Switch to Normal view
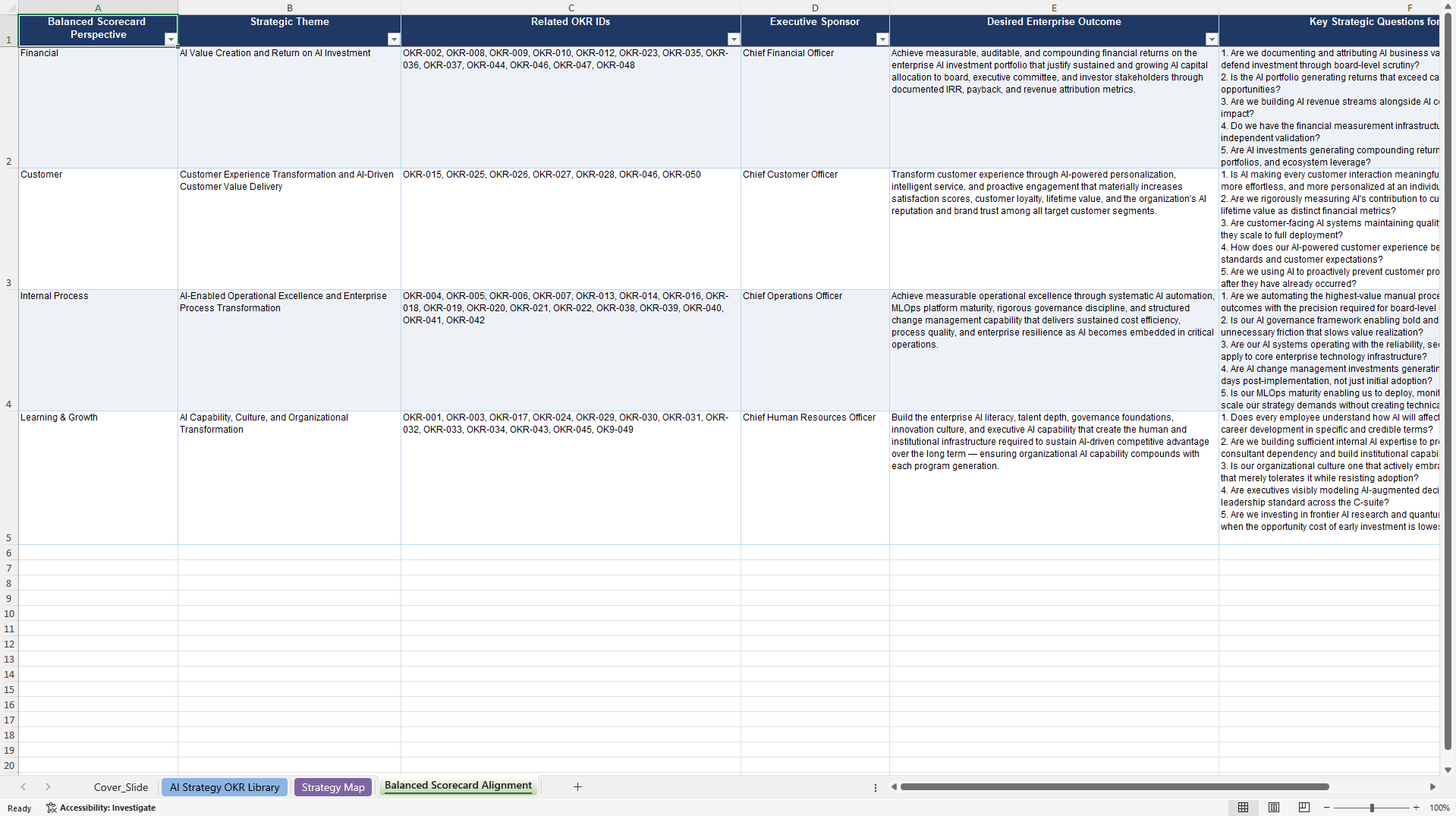The height and width of the screenshot is (816, 1456). (1243, 808)
